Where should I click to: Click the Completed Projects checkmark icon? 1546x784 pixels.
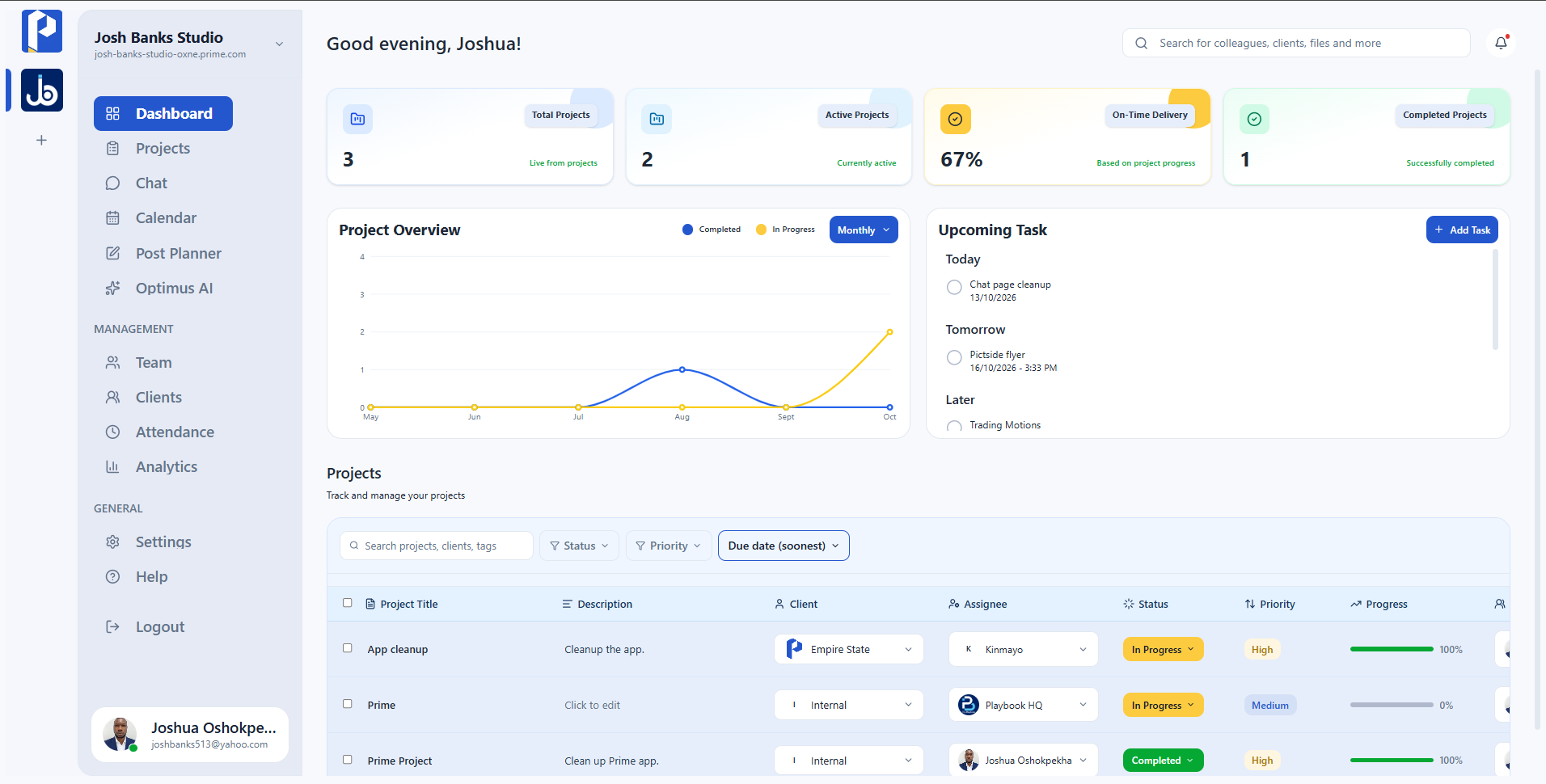click(1254, 119)
